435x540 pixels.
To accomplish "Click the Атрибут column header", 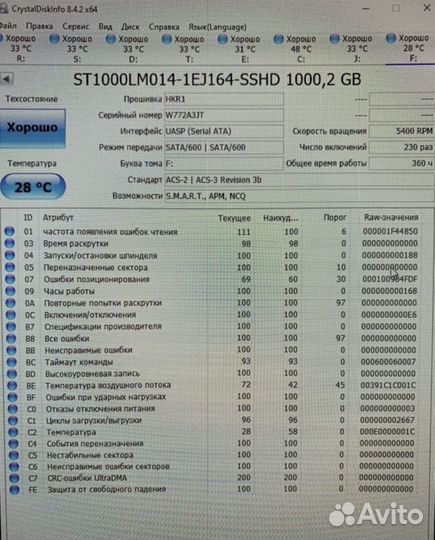I will click(58, 217).
